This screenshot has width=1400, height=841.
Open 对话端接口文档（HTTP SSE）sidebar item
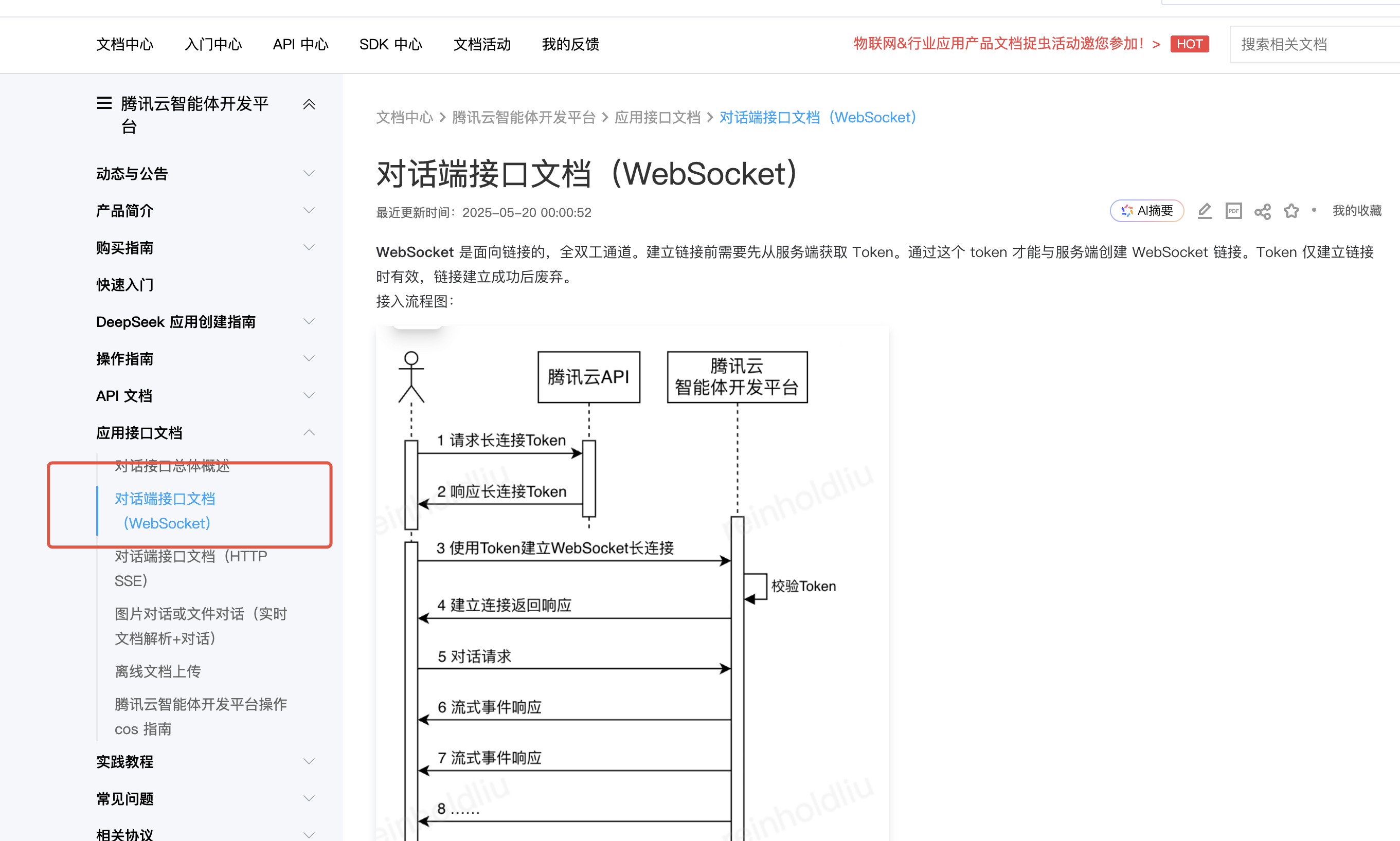coord(191,569)
